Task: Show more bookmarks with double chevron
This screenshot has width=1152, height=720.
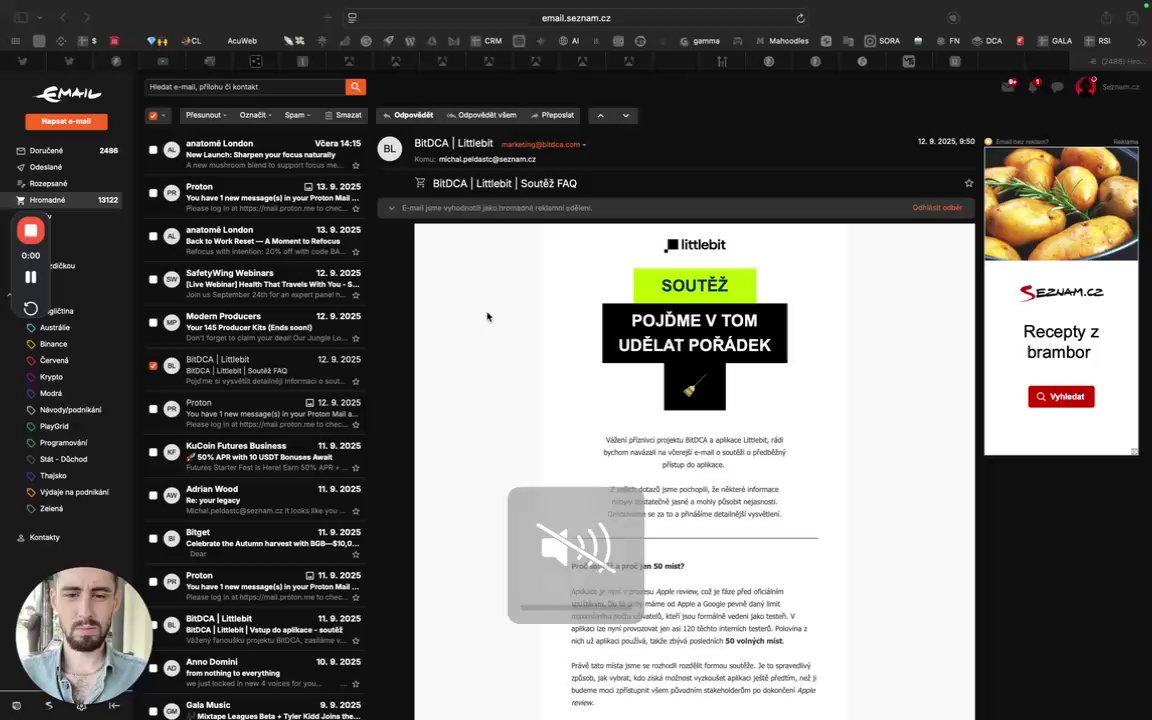Action: pos(1141,41)
